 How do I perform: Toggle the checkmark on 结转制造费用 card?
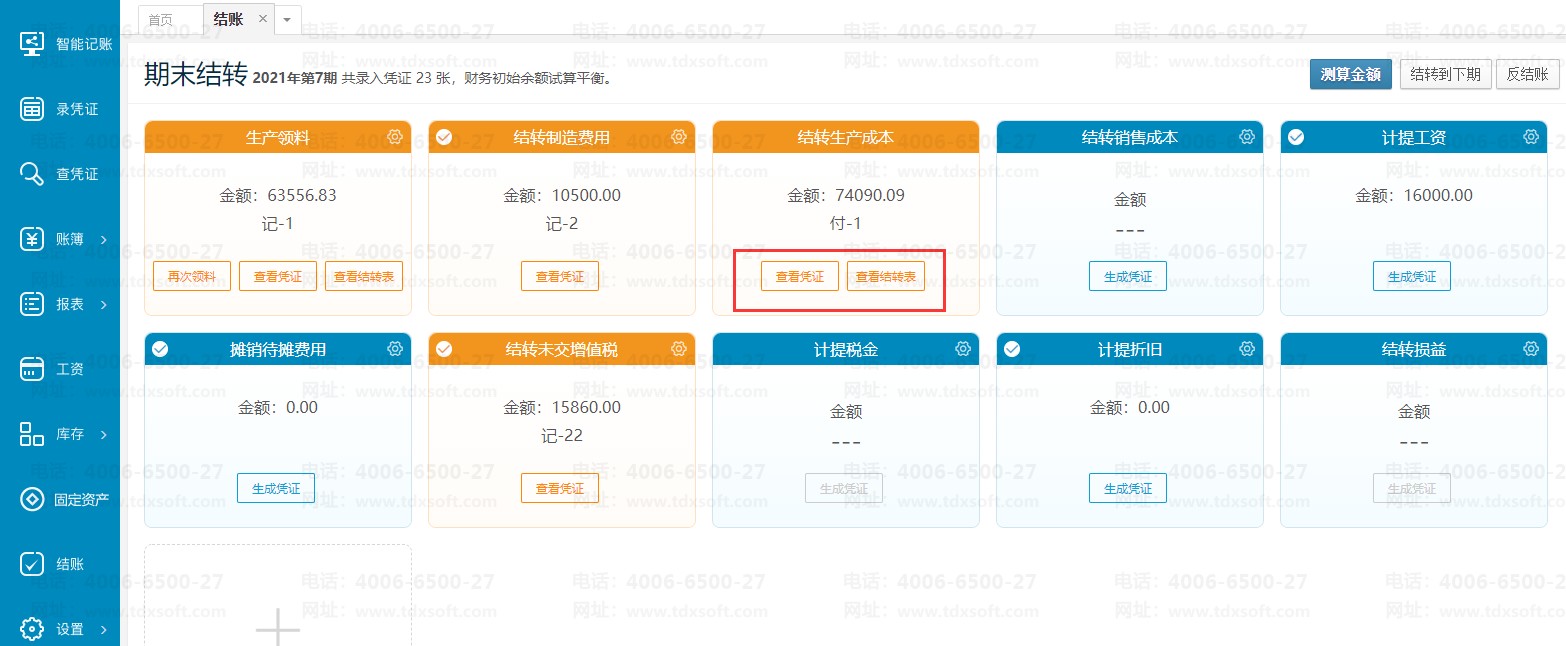point(445,137)
